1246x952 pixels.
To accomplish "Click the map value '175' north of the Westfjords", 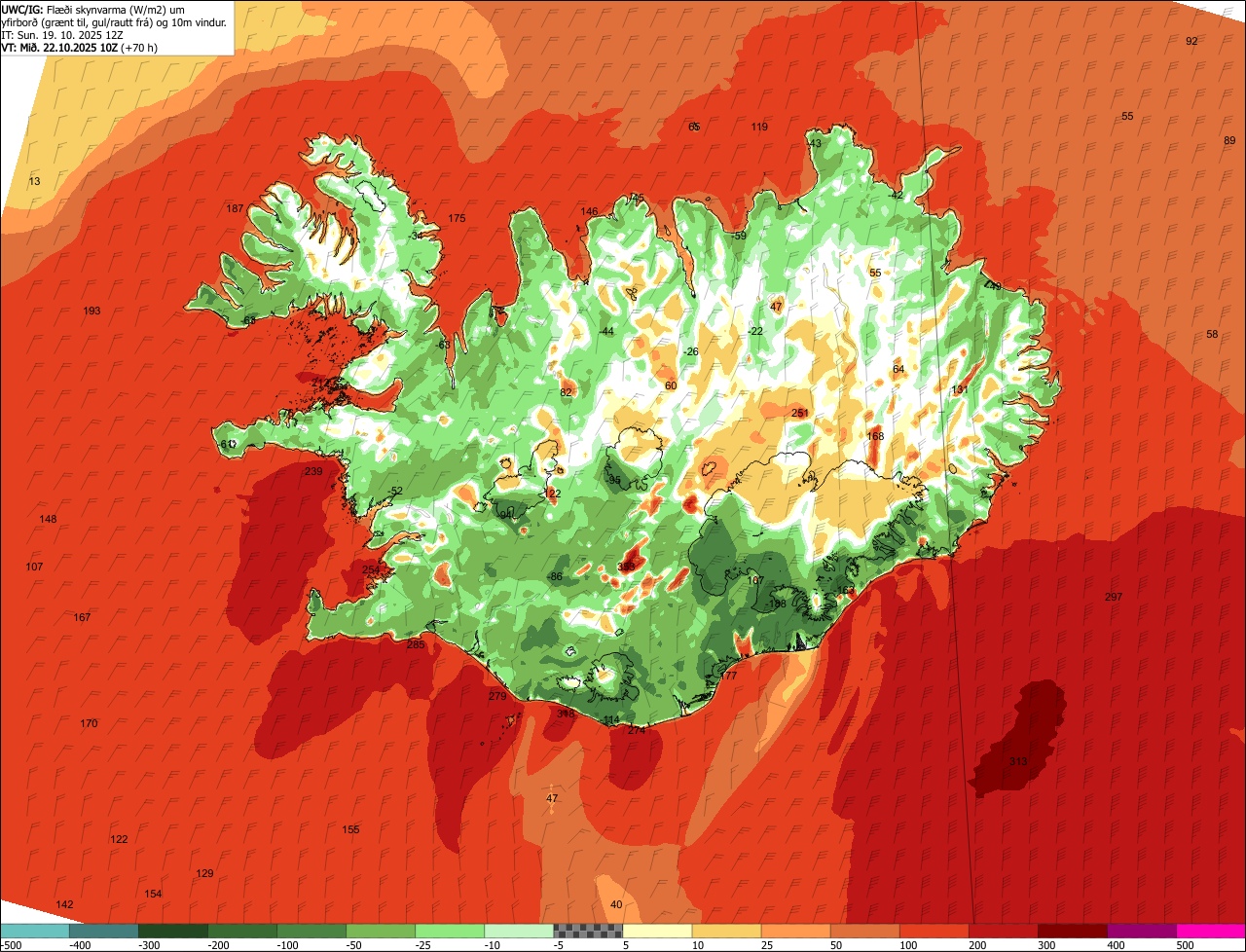I will [x=457, y=218].
